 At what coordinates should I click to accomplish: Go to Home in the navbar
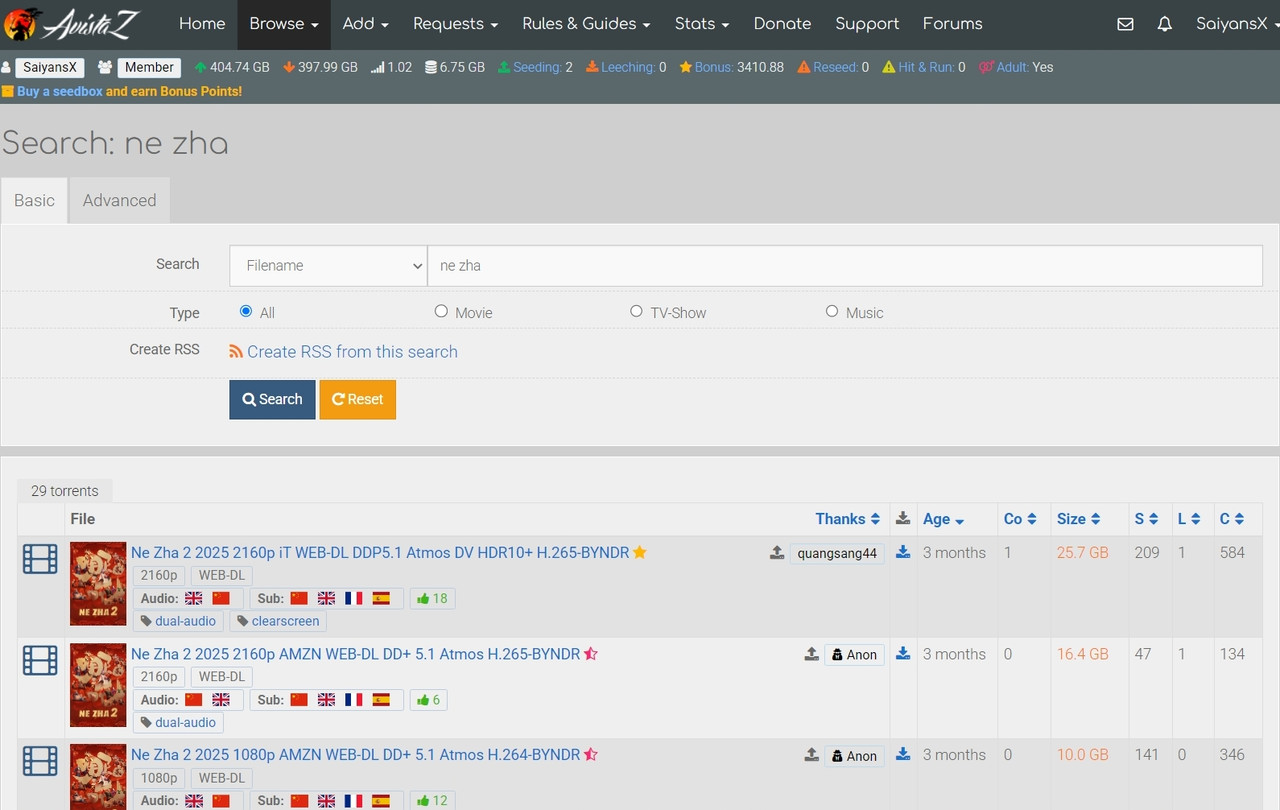coord(202,24)
